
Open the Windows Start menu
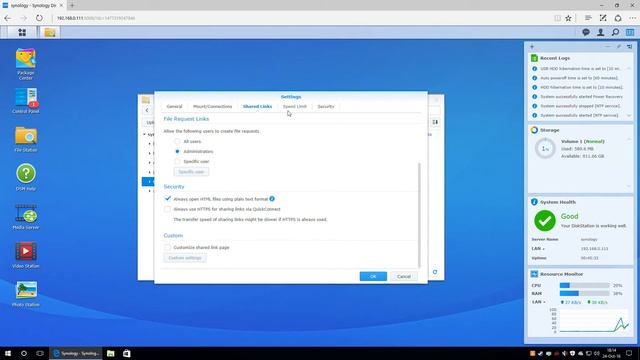[x=8, y=353]
